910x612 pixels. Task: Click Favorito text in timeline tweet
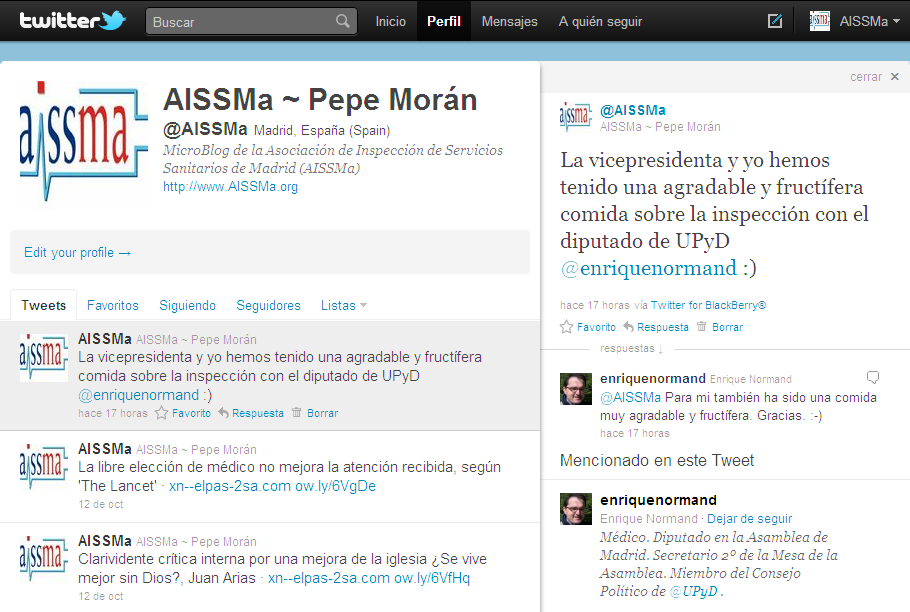point(192,413)
